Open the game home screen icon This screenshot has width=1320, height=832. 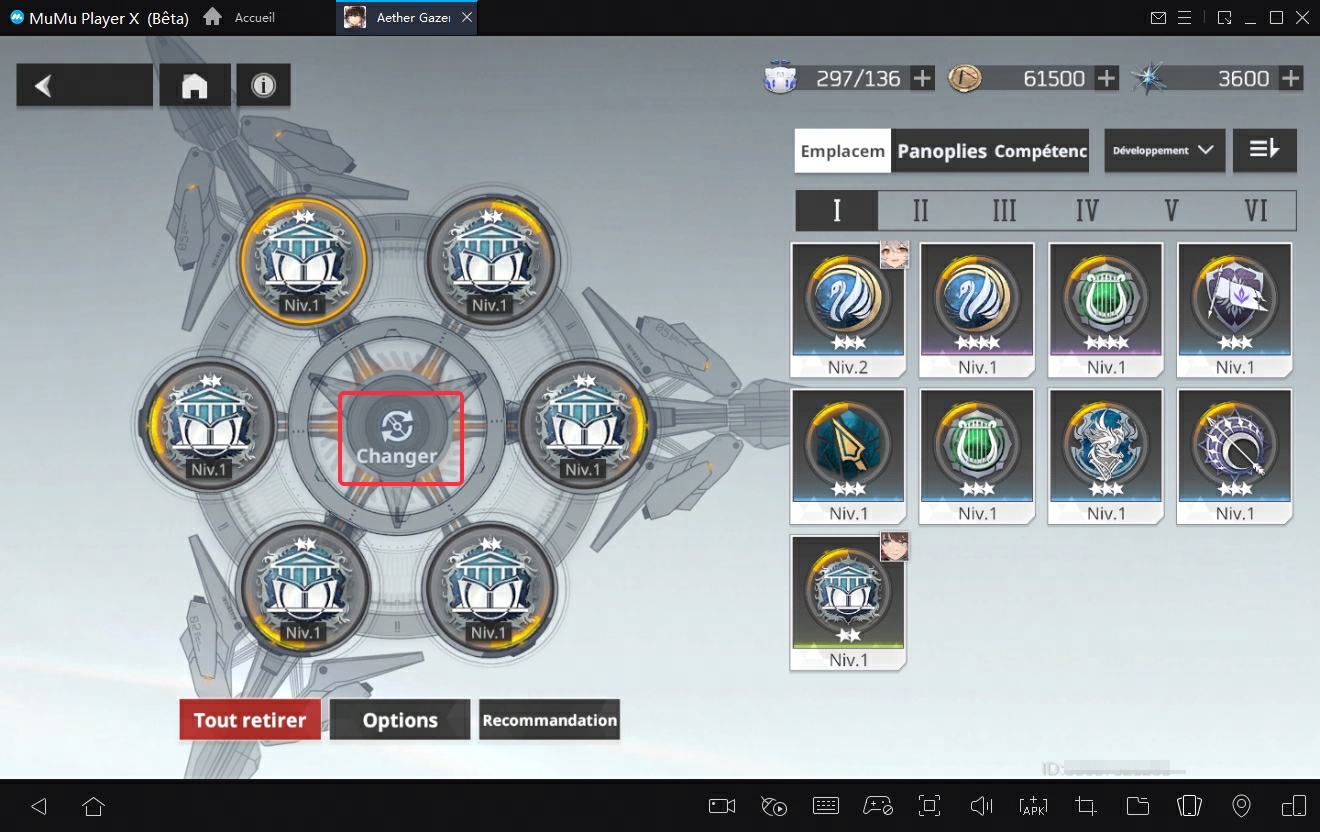(194, 86)
